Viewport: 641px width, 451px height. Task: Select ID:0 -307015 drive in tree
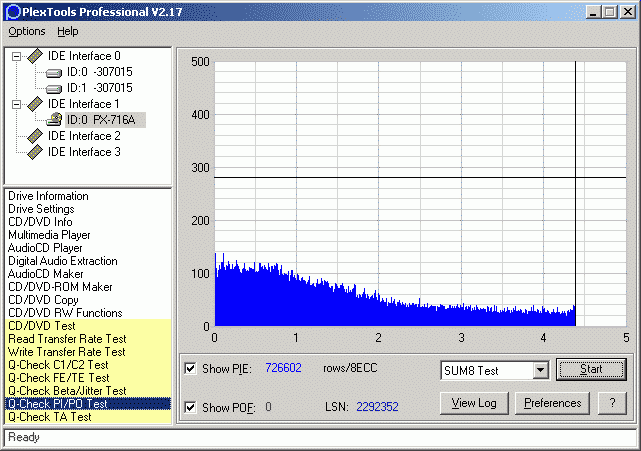100,72
